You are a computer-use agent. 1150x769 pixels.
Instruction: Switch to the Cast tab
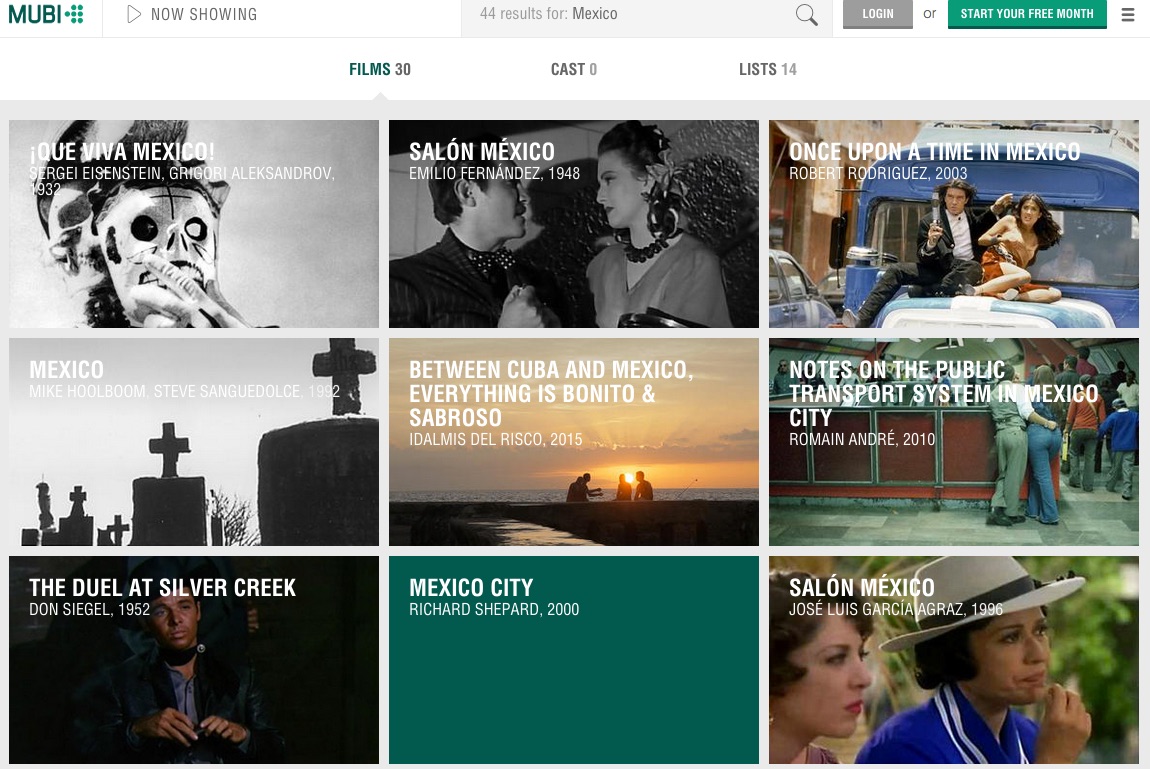point(574,70)
